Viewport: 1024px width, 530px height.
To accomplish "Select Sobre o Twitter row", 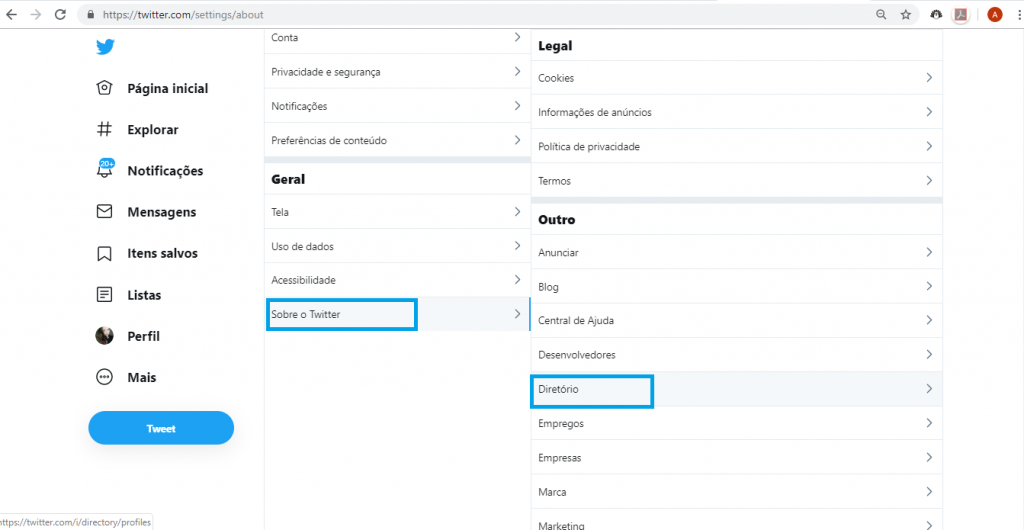I will tap(398, 314).
